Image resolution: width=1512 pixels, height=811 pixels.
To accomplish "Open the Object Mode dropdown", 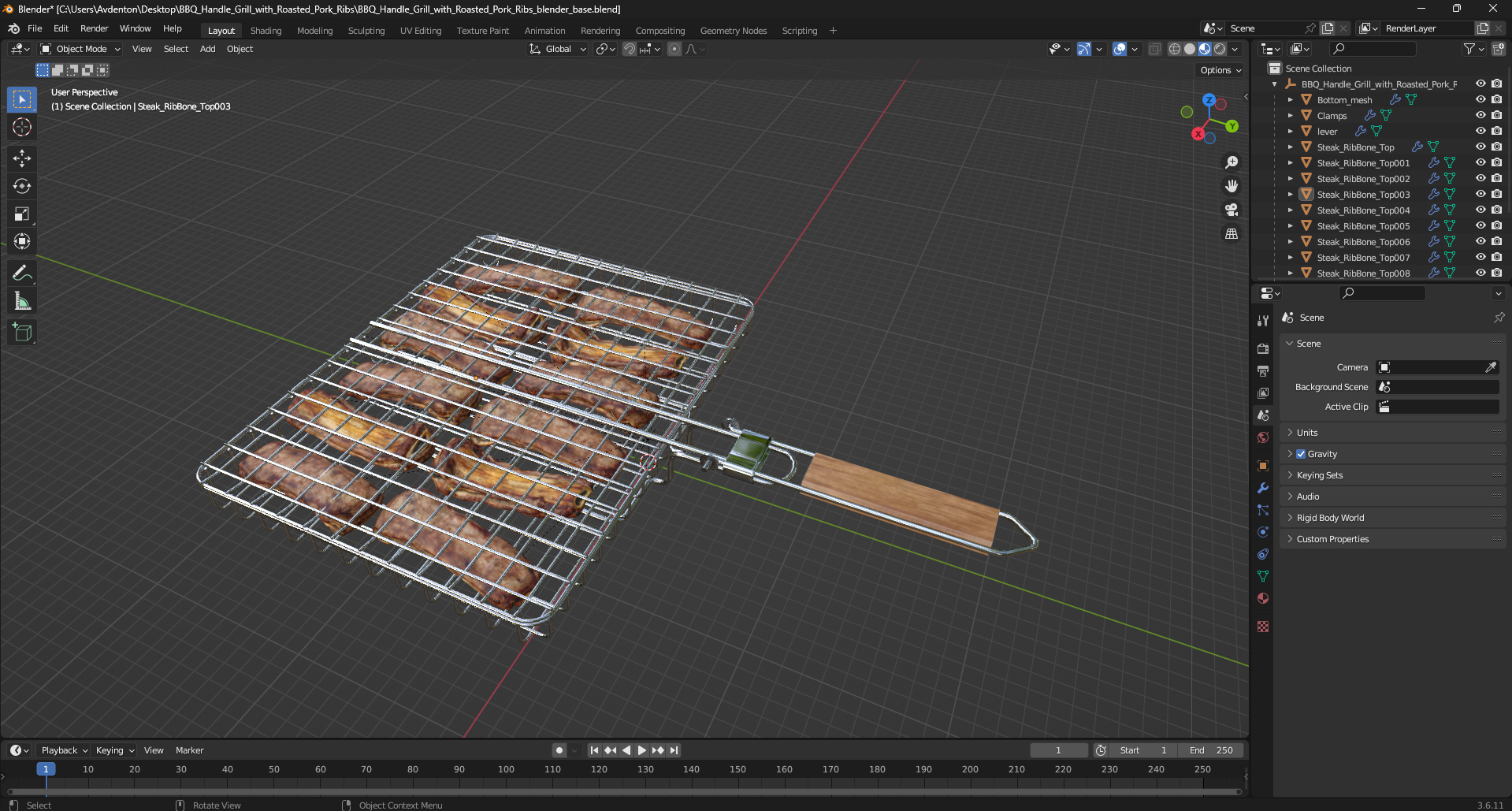I will pos(80,49).
